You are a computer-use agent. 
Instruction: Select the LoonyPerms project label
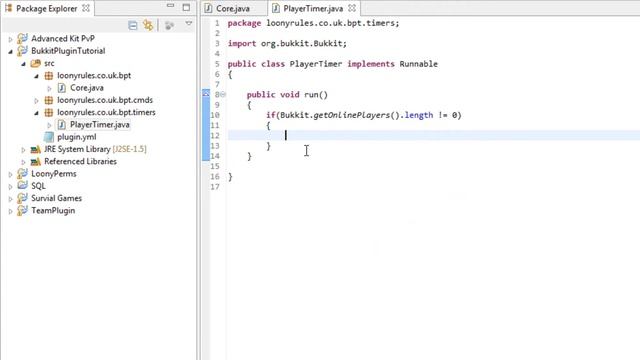point(53,173)
